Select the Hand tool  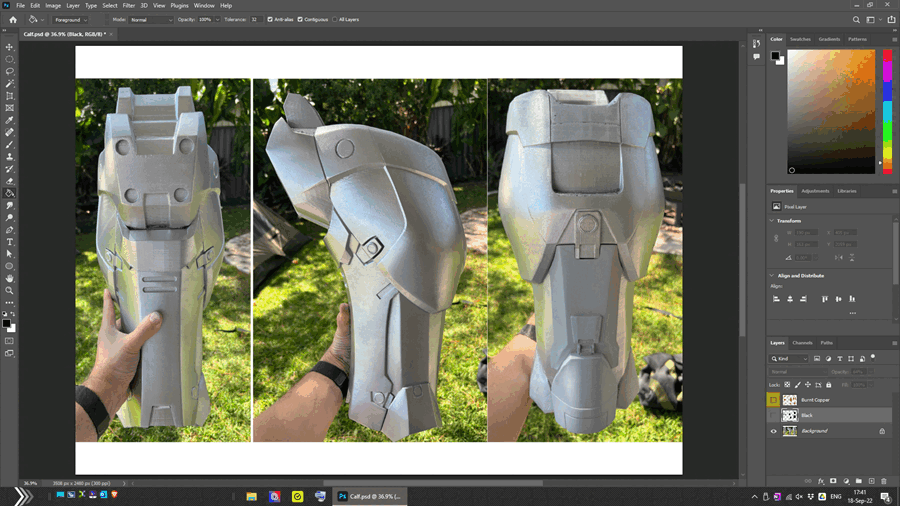pos(10,278)
